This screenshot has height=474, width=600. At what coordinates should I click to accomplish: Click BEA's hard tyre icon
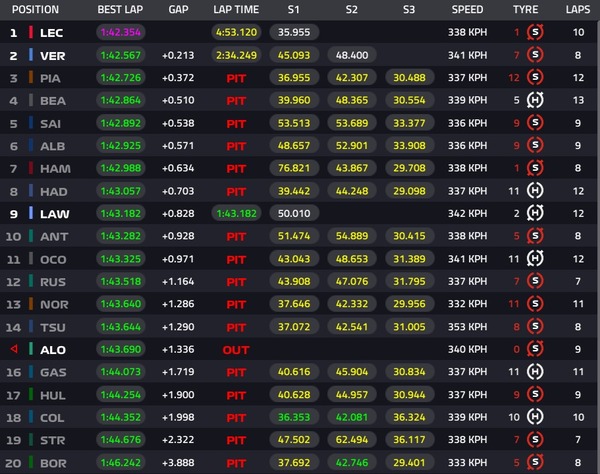[x=535, y=101]
